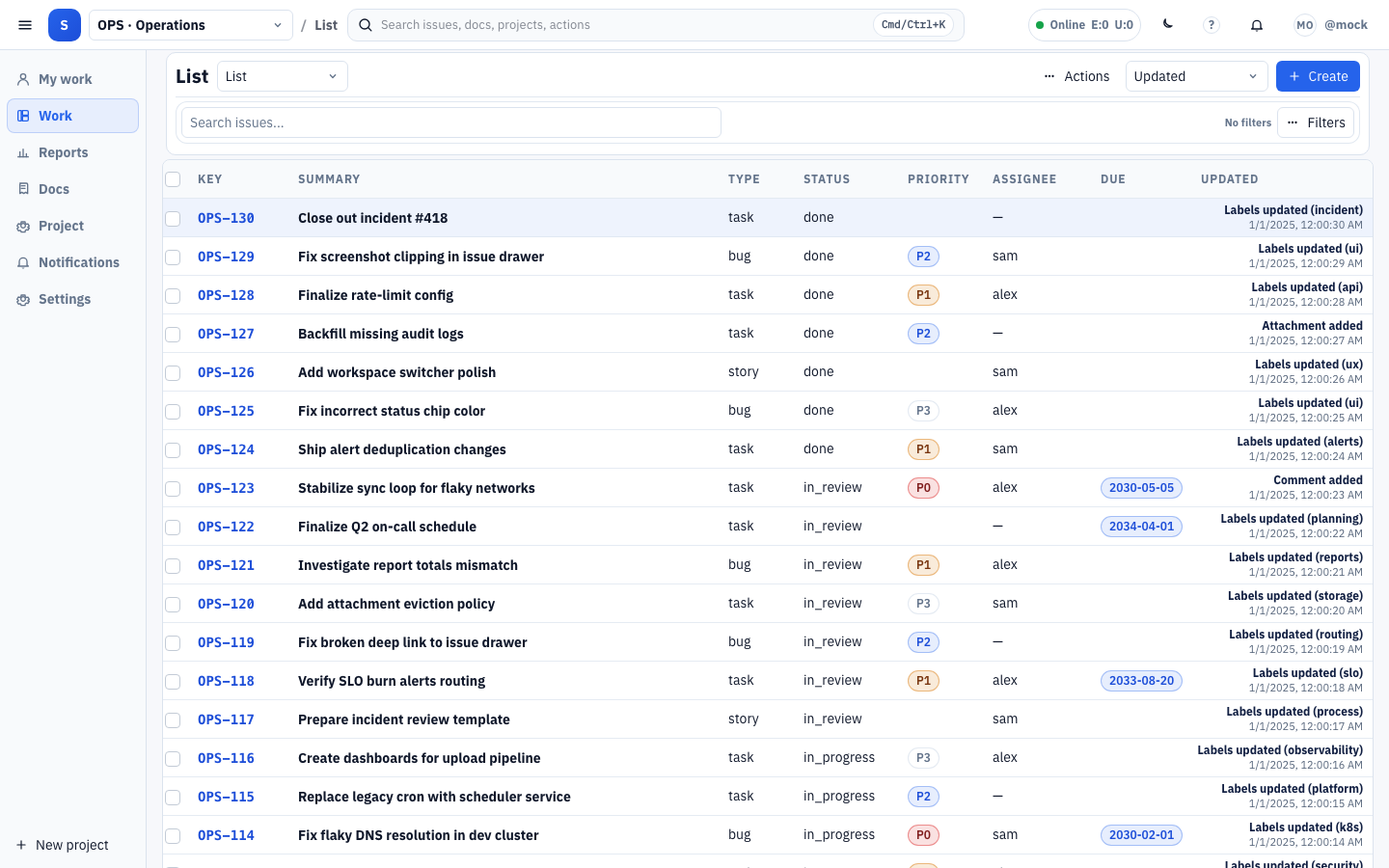The width and height of the screenshot is (1389, 868).
Task: Click the Search issues input field
Action: [450, 122]
